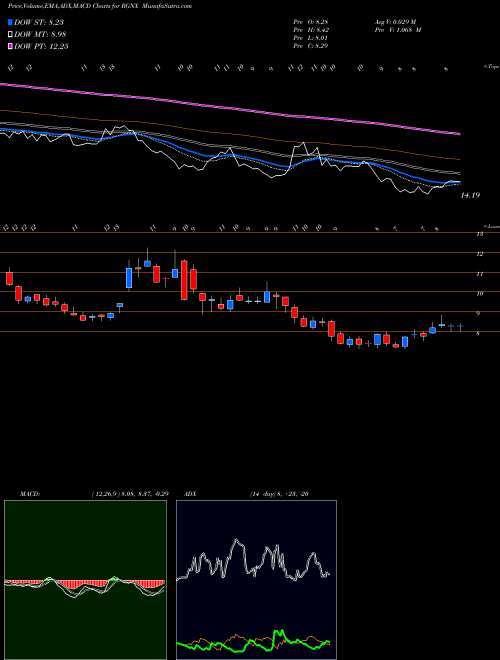Click the MACD (12,26,9) values text
This screenshot has height=660, width=500.
coord(129,493)
